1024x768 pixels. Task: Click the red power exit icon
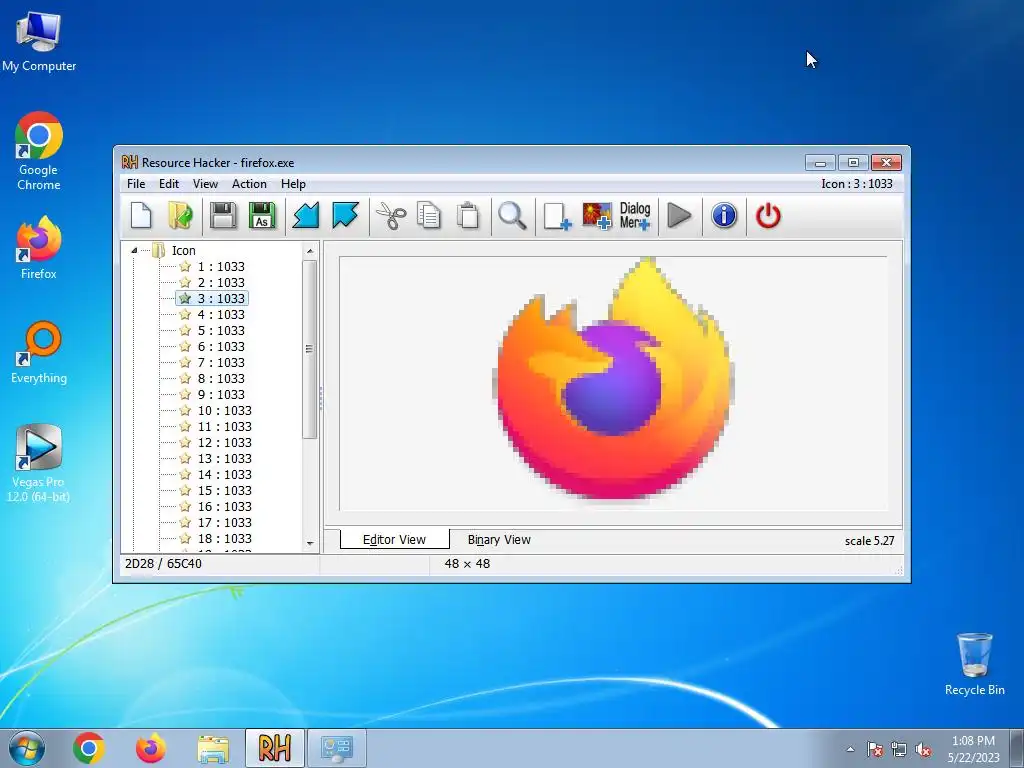[768, 216]
